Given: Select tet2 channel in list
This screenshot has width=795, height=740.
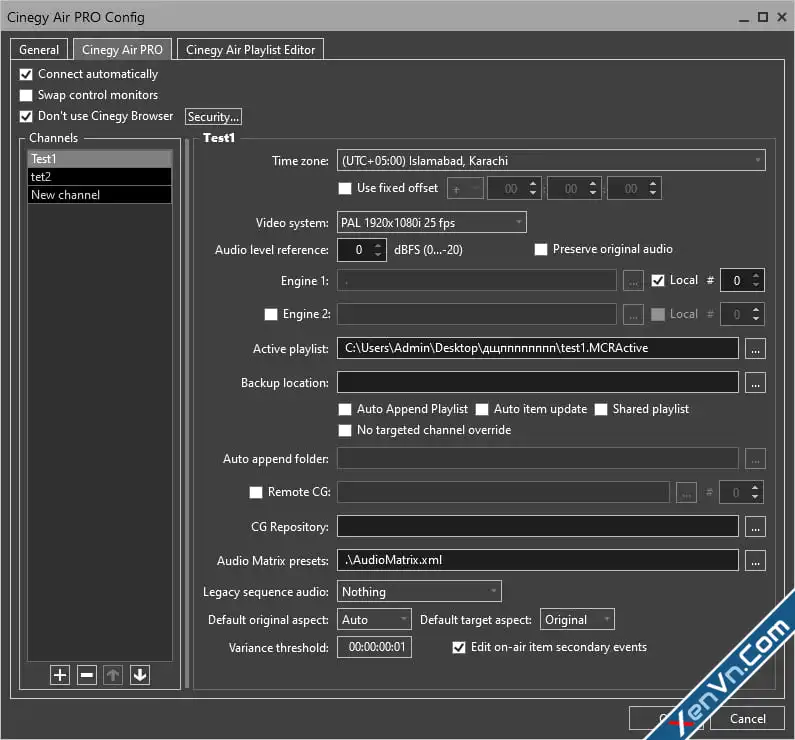Looking at the screenshot, I should 99,177.
